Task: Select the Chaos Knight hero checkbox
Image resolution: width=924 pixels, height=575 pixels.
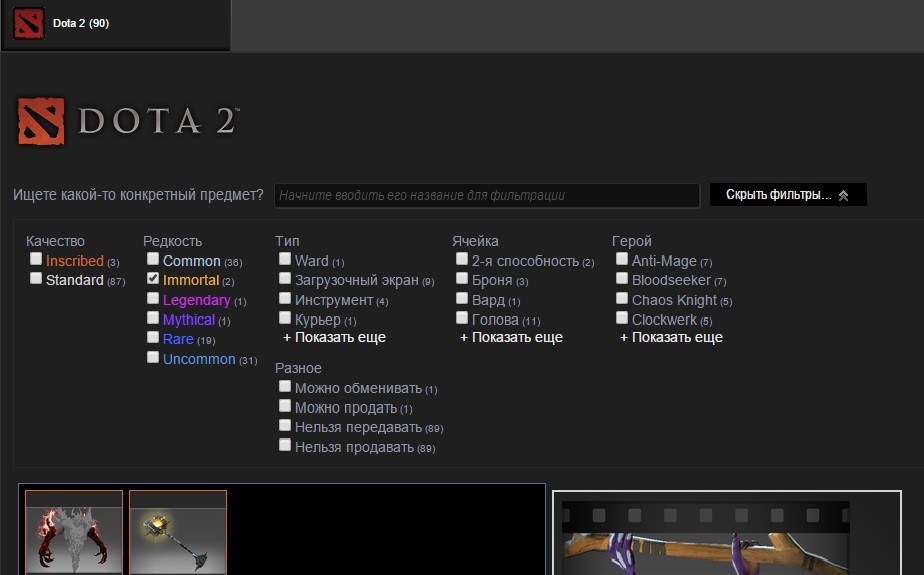Action: point(622,298)
